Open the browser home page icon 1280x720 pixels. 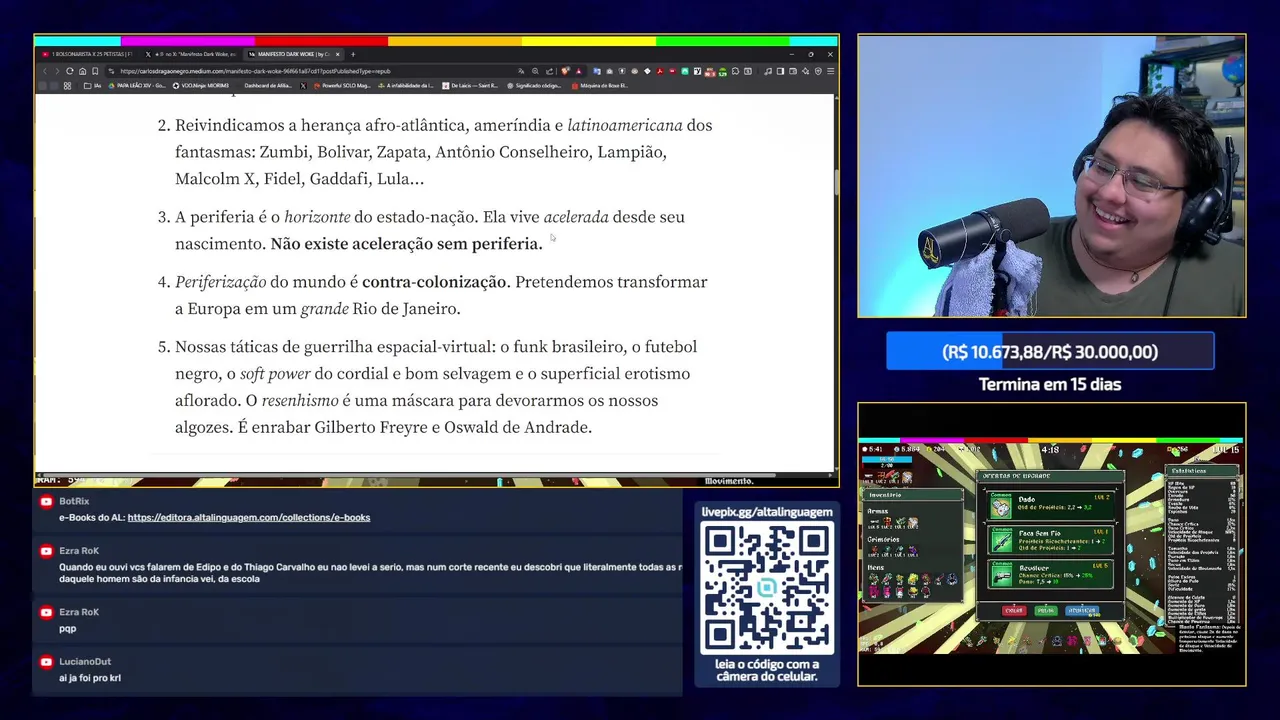coord(82,71)
